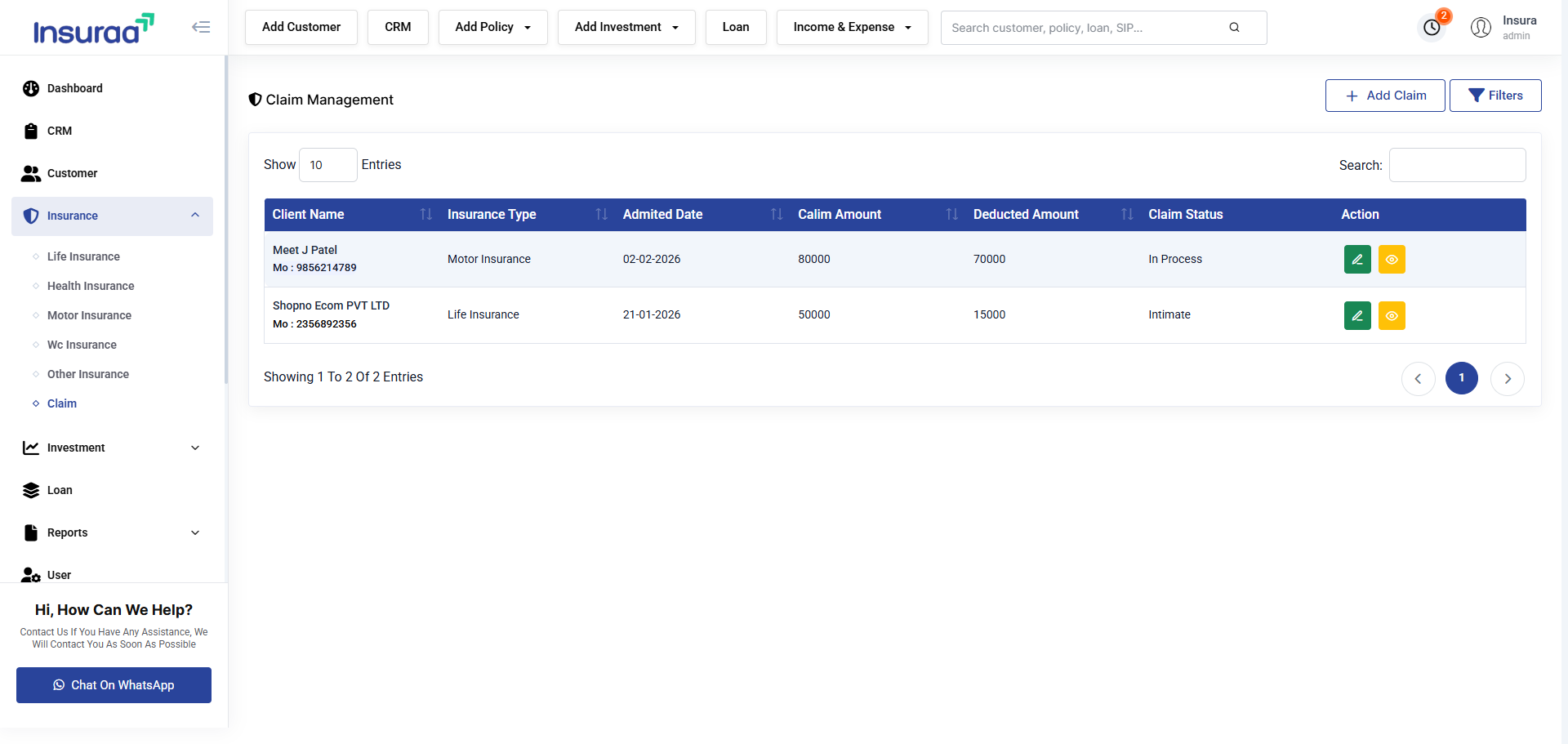
Task: Expand the Investment sidebar menu
Action: click(113, 448)
